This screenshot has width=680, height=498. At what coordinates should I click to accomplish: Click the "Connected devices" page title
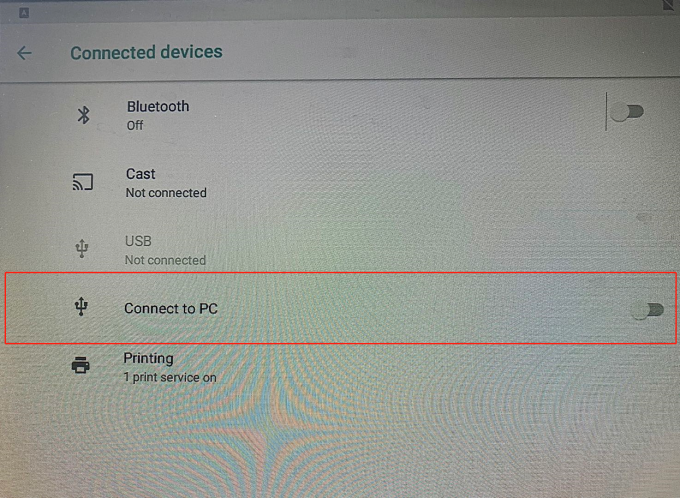[x=146, y=52]
